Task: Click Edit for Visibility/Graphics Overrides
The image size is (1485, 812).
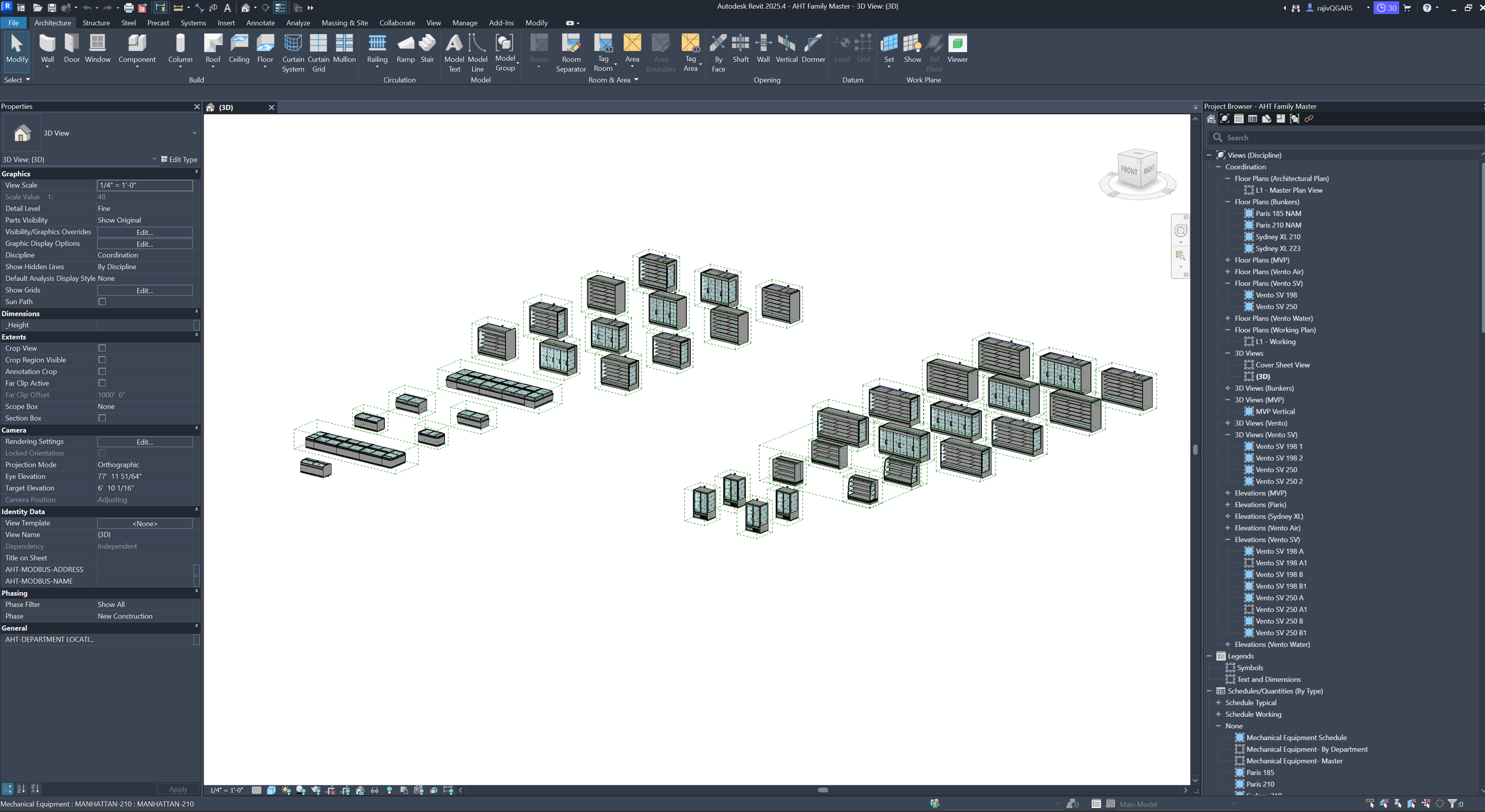Action: tap(145, 232)
